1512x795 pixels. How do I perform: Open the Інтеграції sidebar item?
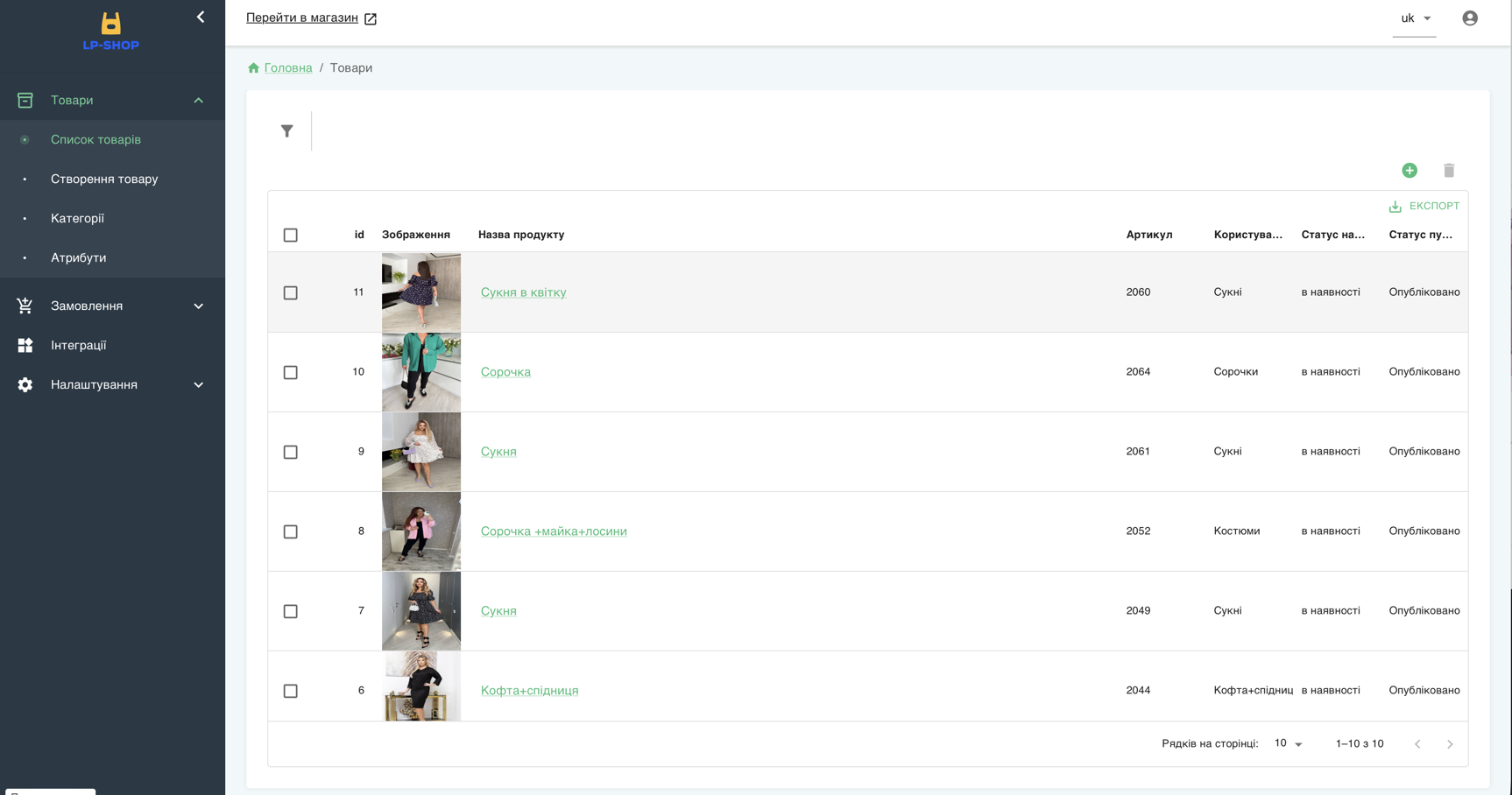[x=79, y=345]
